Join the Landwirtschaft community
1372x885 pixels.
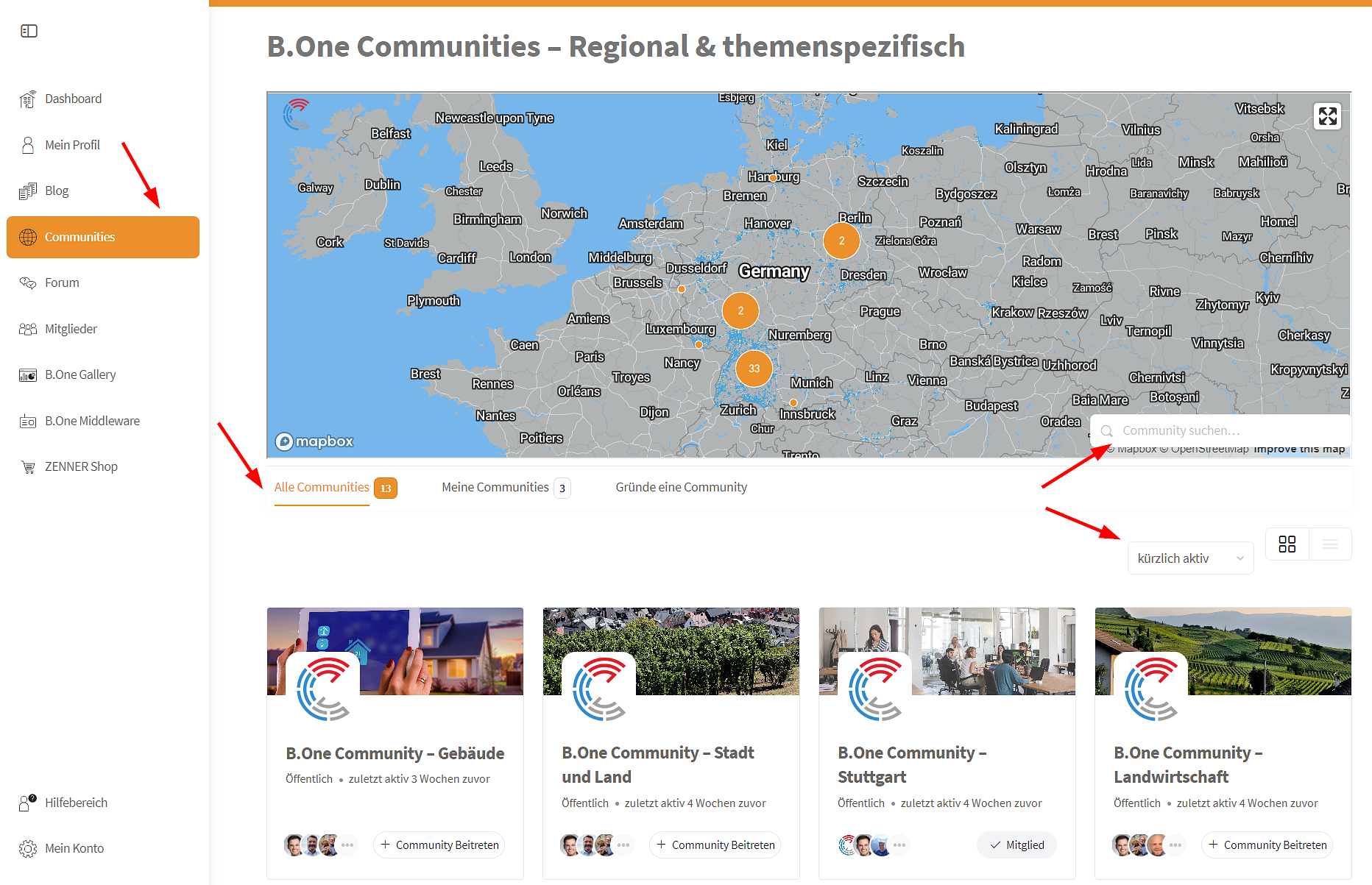tap(1267, 845)
